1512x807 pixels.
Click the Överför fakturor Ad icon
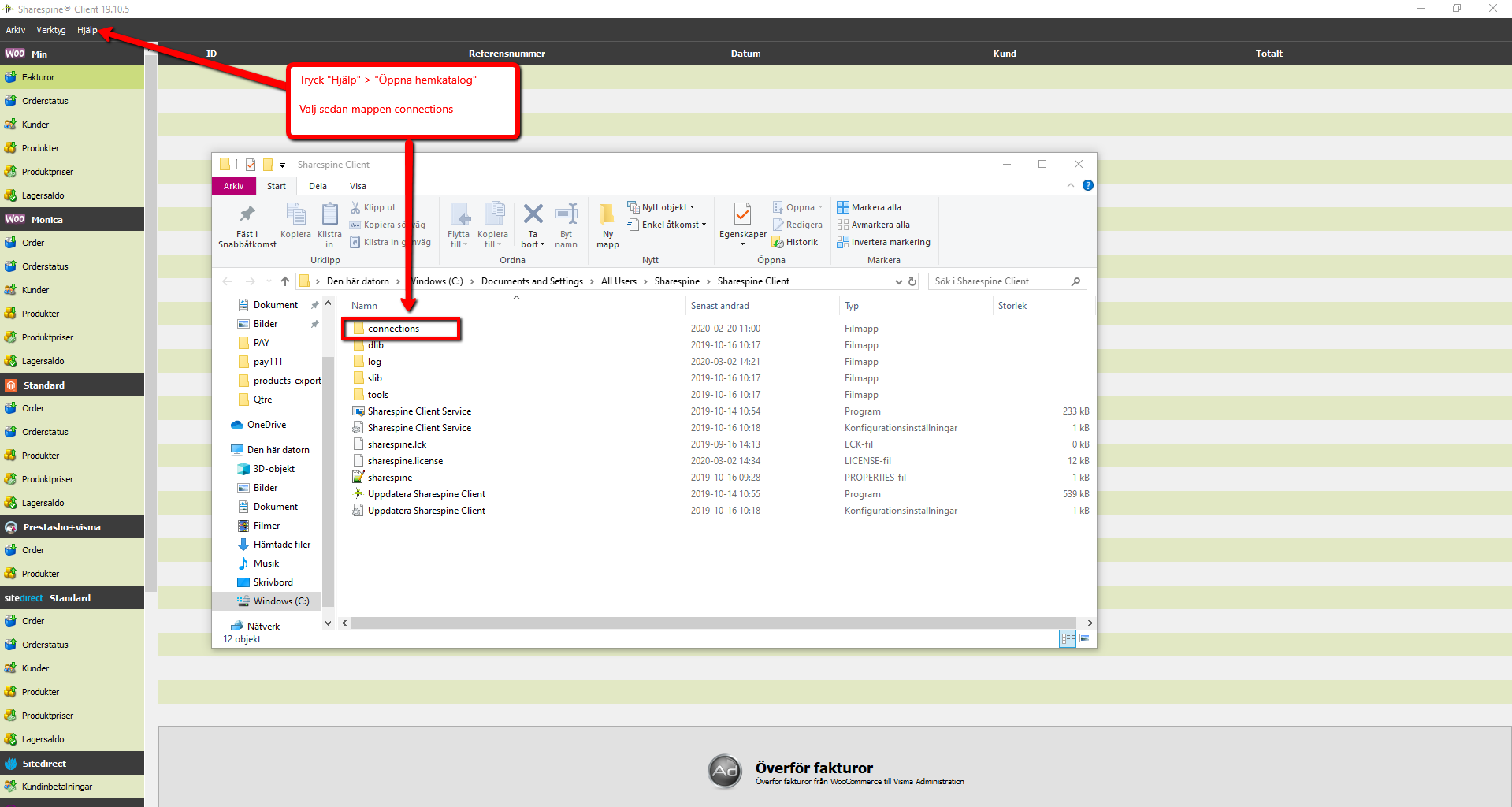tap(724, 772)
